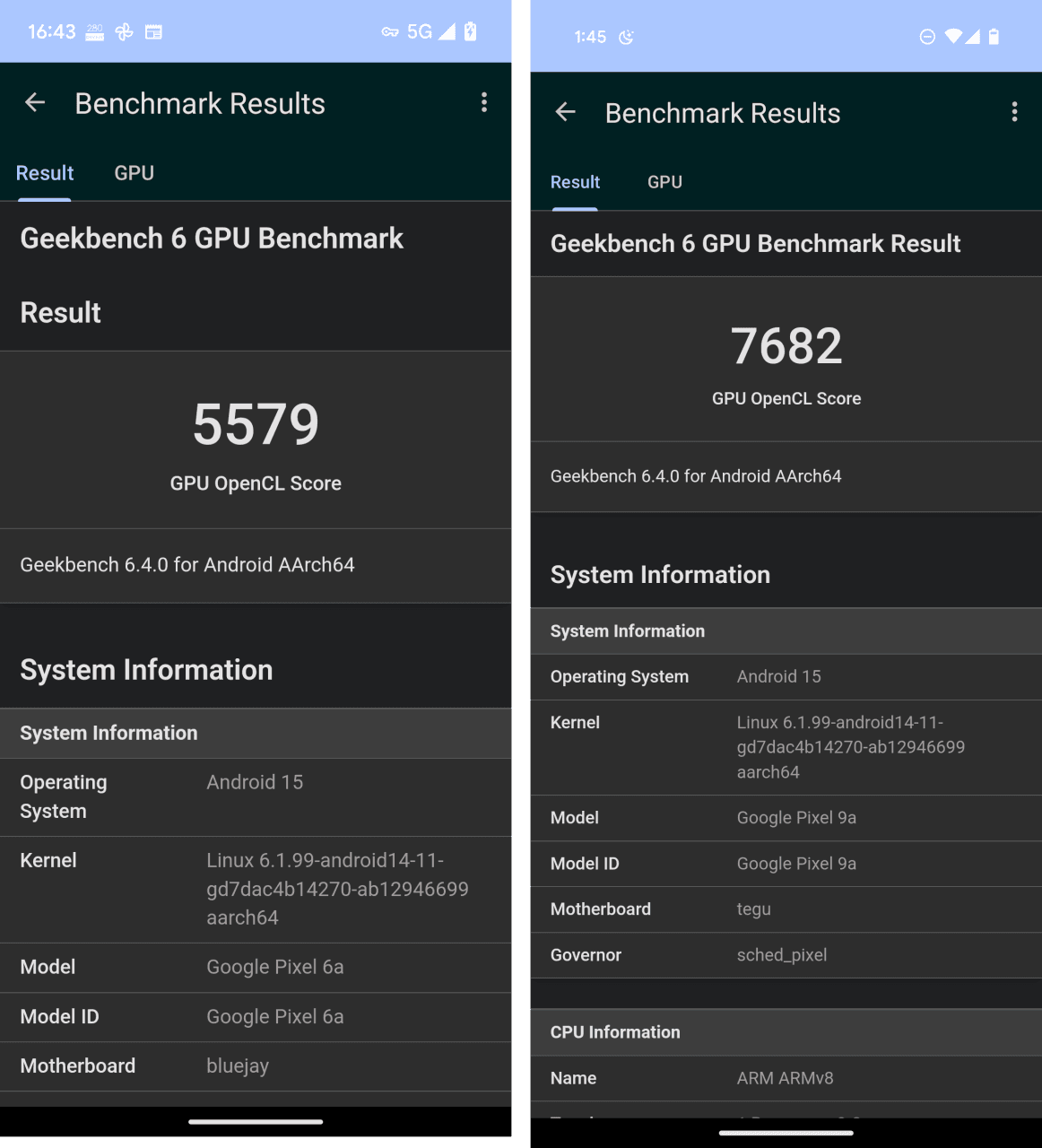Tap 16:43 clock in left status bar

(52, 32)
